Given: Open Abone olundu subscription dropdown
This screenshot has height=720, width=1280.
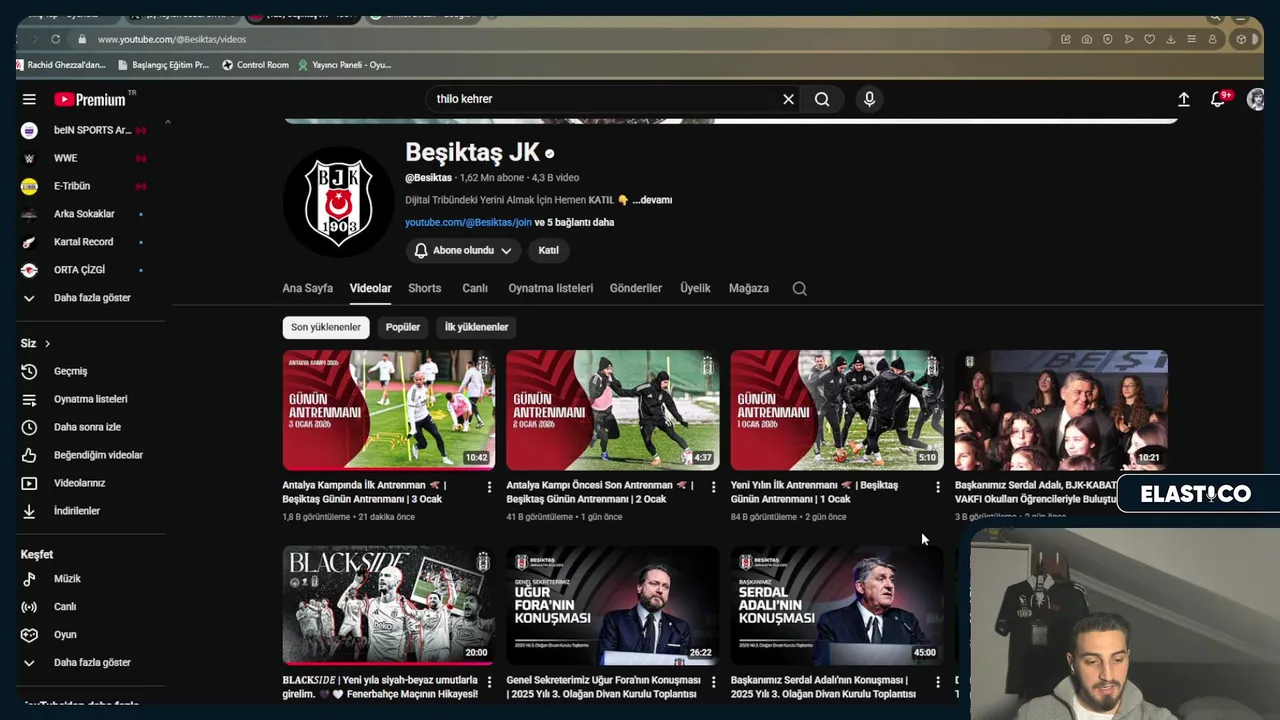Looking at the screenshot, I should tap(463, 250).
